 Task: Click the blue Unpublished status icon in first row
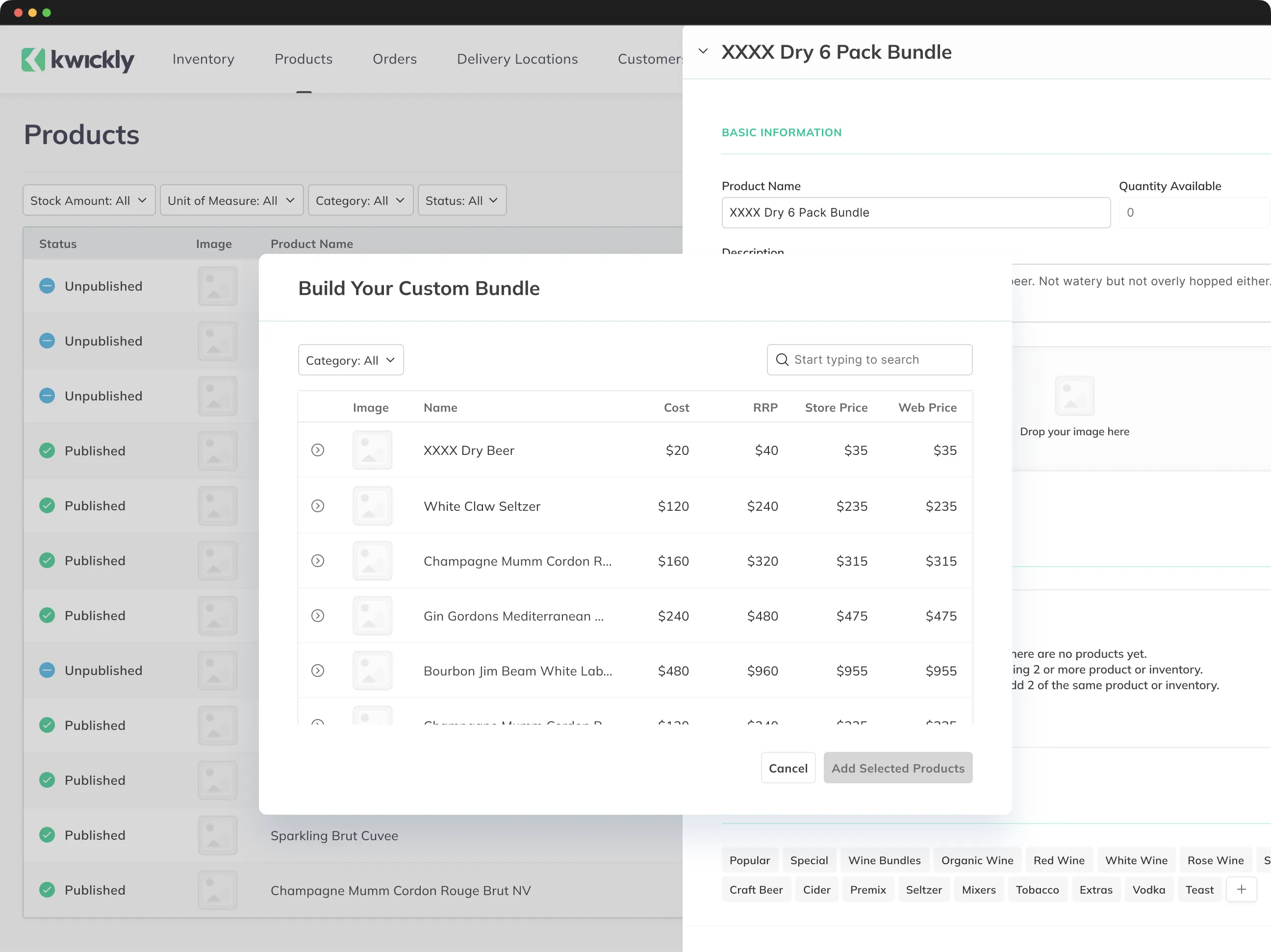[47, 286]
